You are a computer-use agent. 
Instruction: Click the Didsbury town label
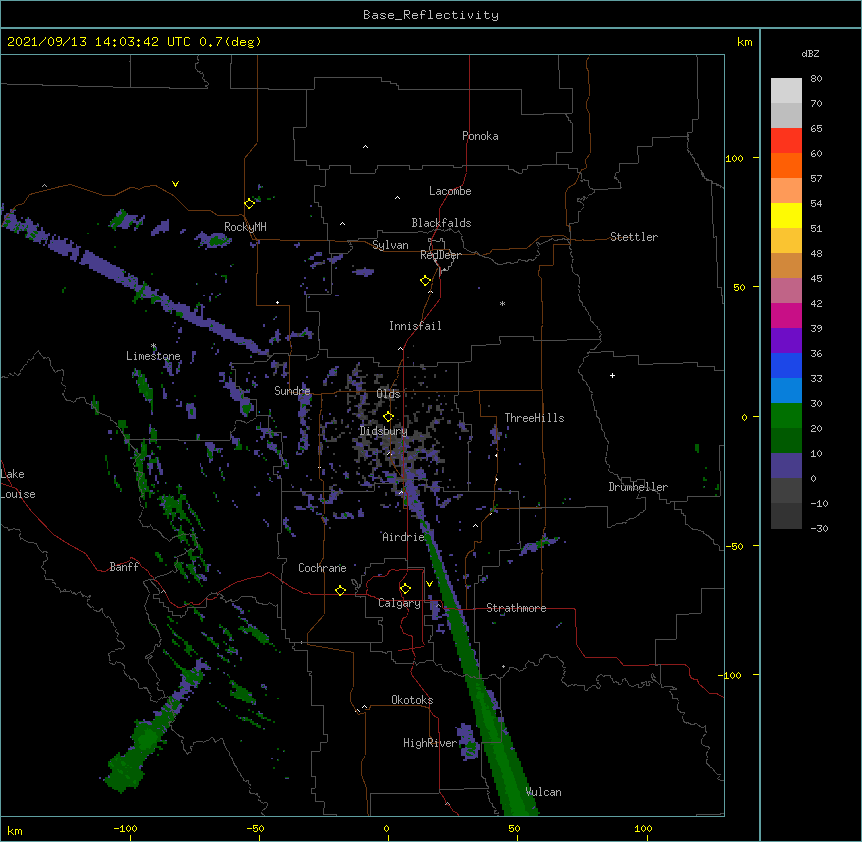tap(384, 431)
